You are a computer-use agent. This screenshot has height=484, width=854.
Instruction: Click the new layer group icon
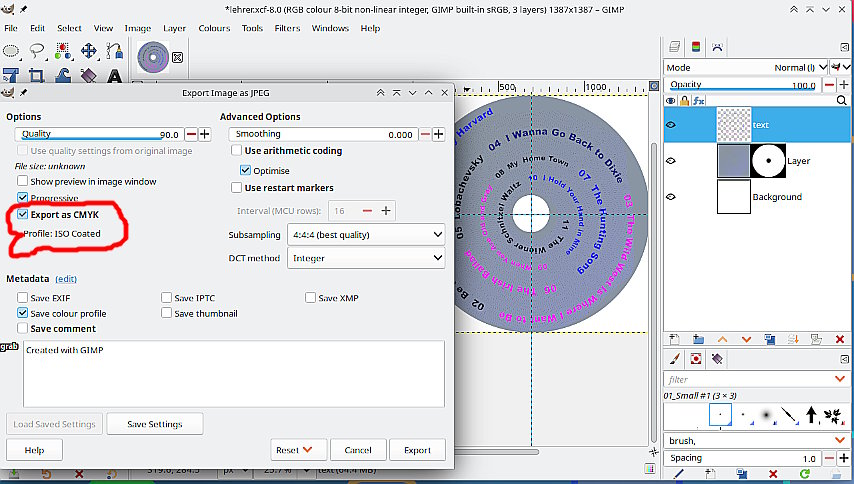coord(699,340)
